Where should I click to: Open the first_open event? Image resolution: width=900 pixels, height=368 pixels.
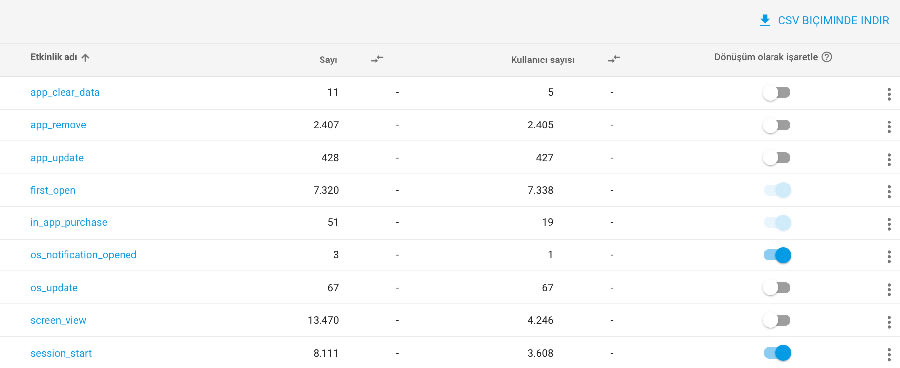click(x=53, y=190)
